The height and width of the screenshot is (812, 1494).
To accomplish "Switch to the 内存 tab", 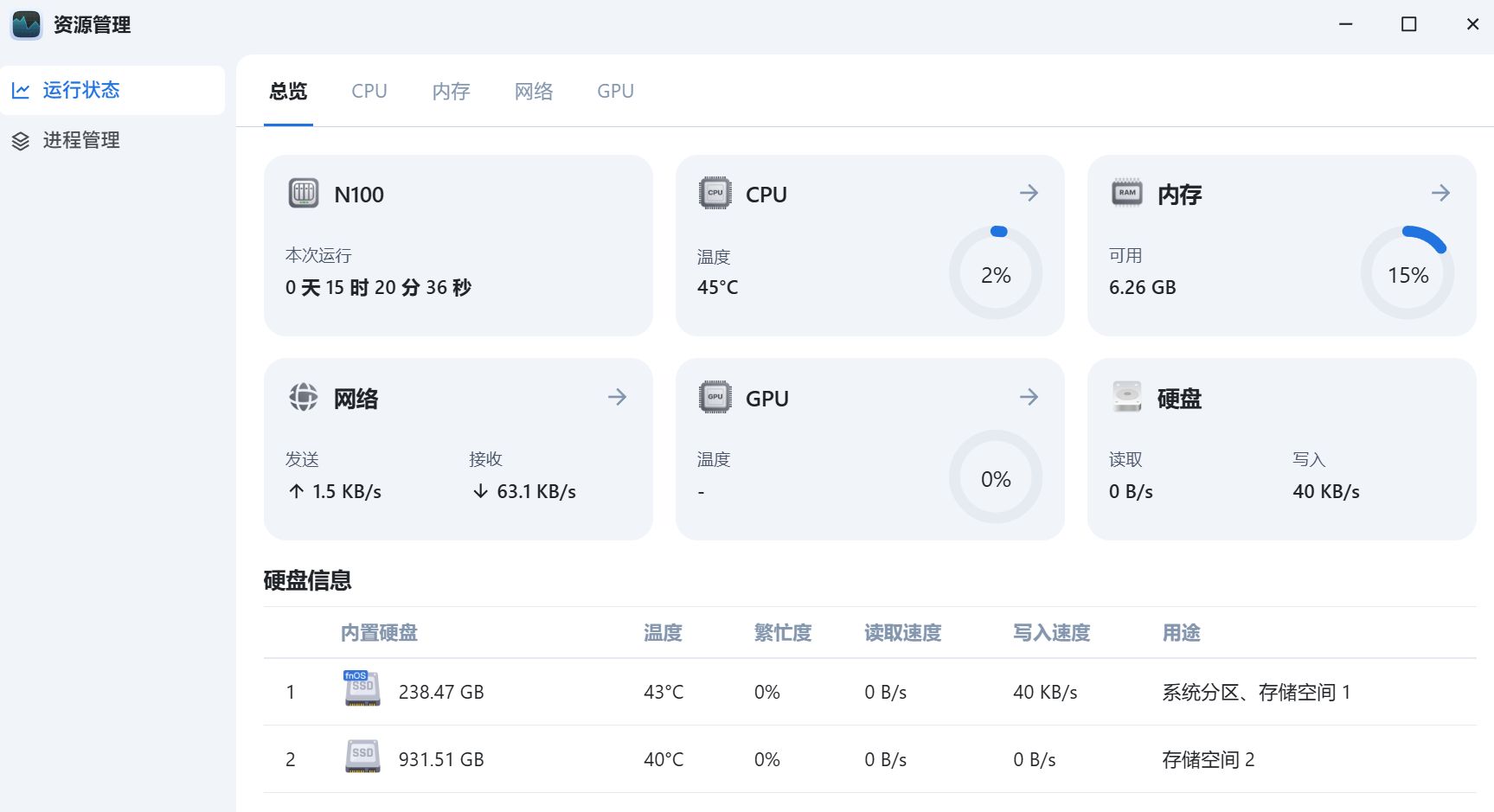I will click(x=451, y=91).
